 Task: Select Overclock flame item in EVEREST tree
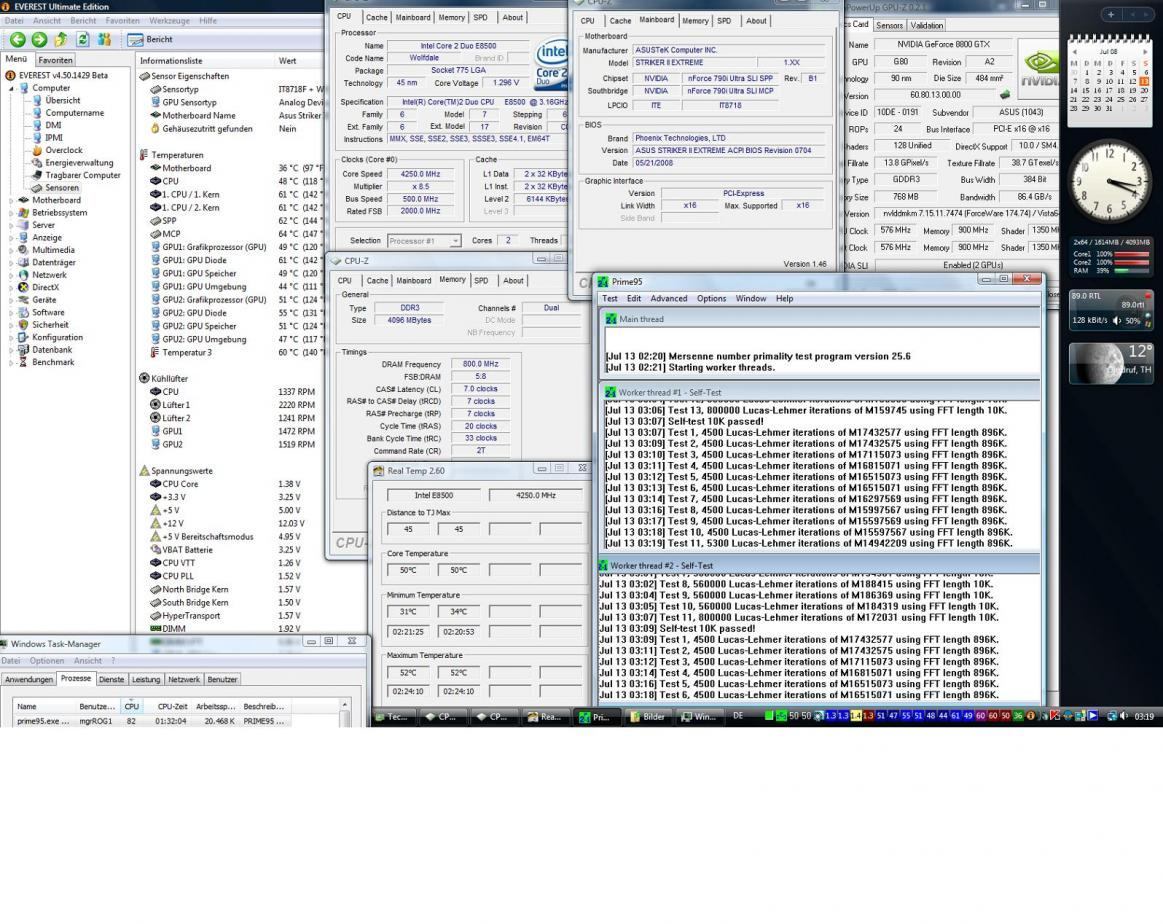click(x=56, y=150)
